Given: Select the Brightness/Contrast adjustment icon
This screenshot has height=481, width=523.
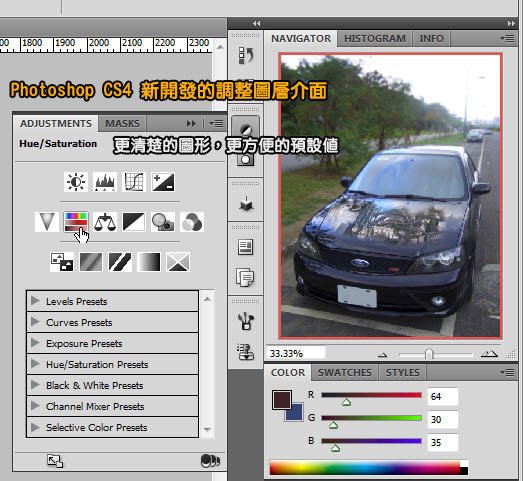Looking at the screenshot, I should click(x=76, y=182).
